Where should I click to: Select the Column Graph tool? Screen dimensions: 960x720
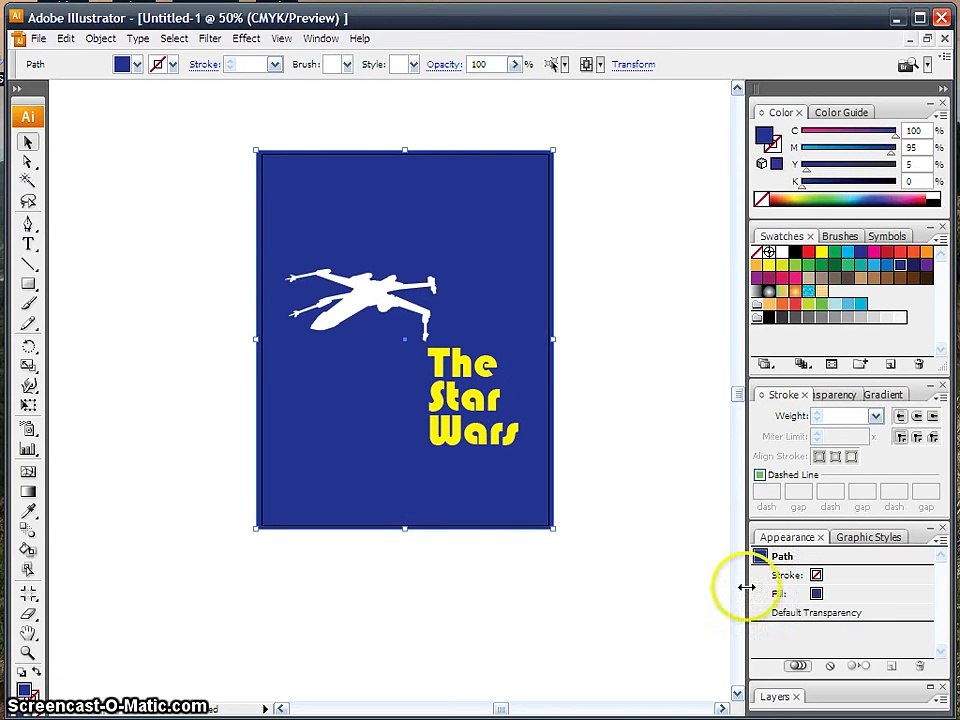pyautogui.click(x=28, y=449)
